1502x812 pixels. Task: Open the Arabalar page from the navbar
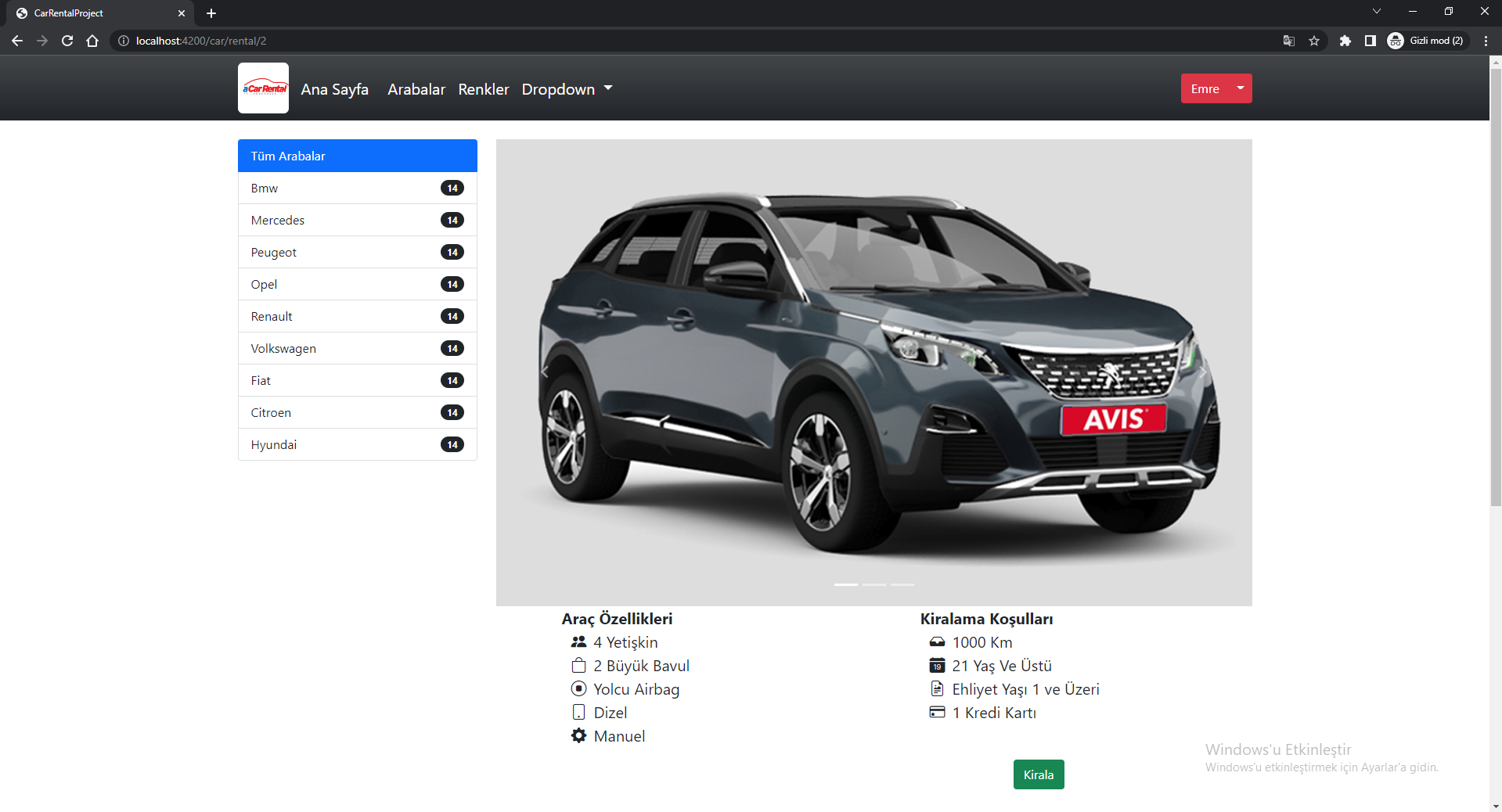[416, 89]
